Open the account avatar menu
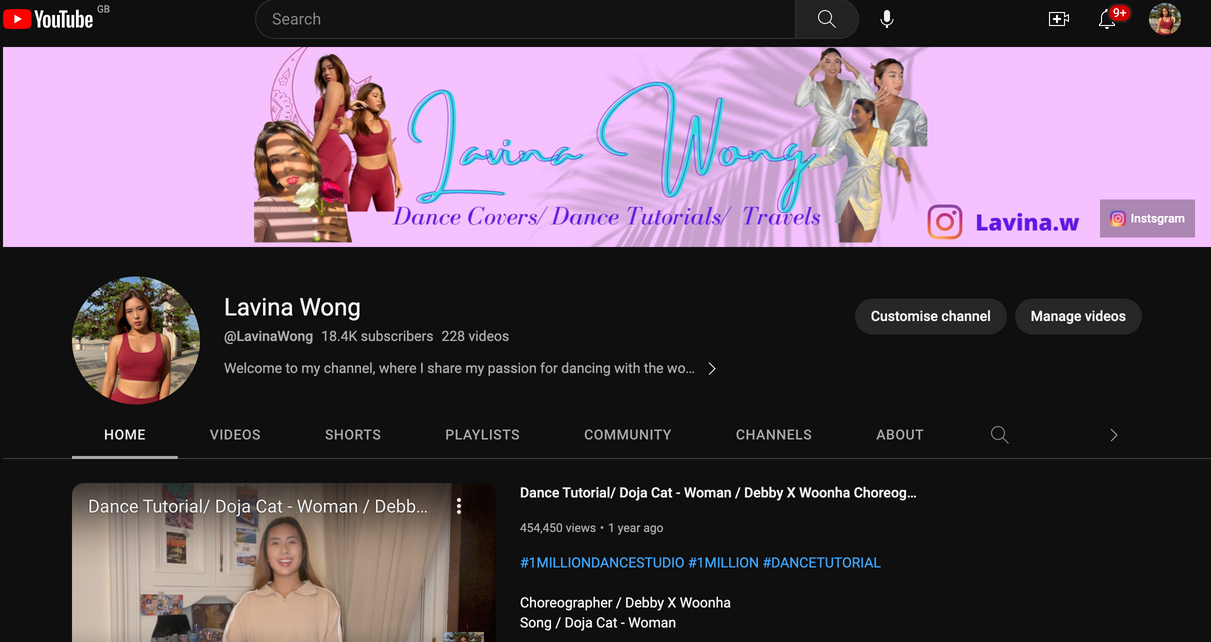1211x642 pixels. tap(1165, 19)
